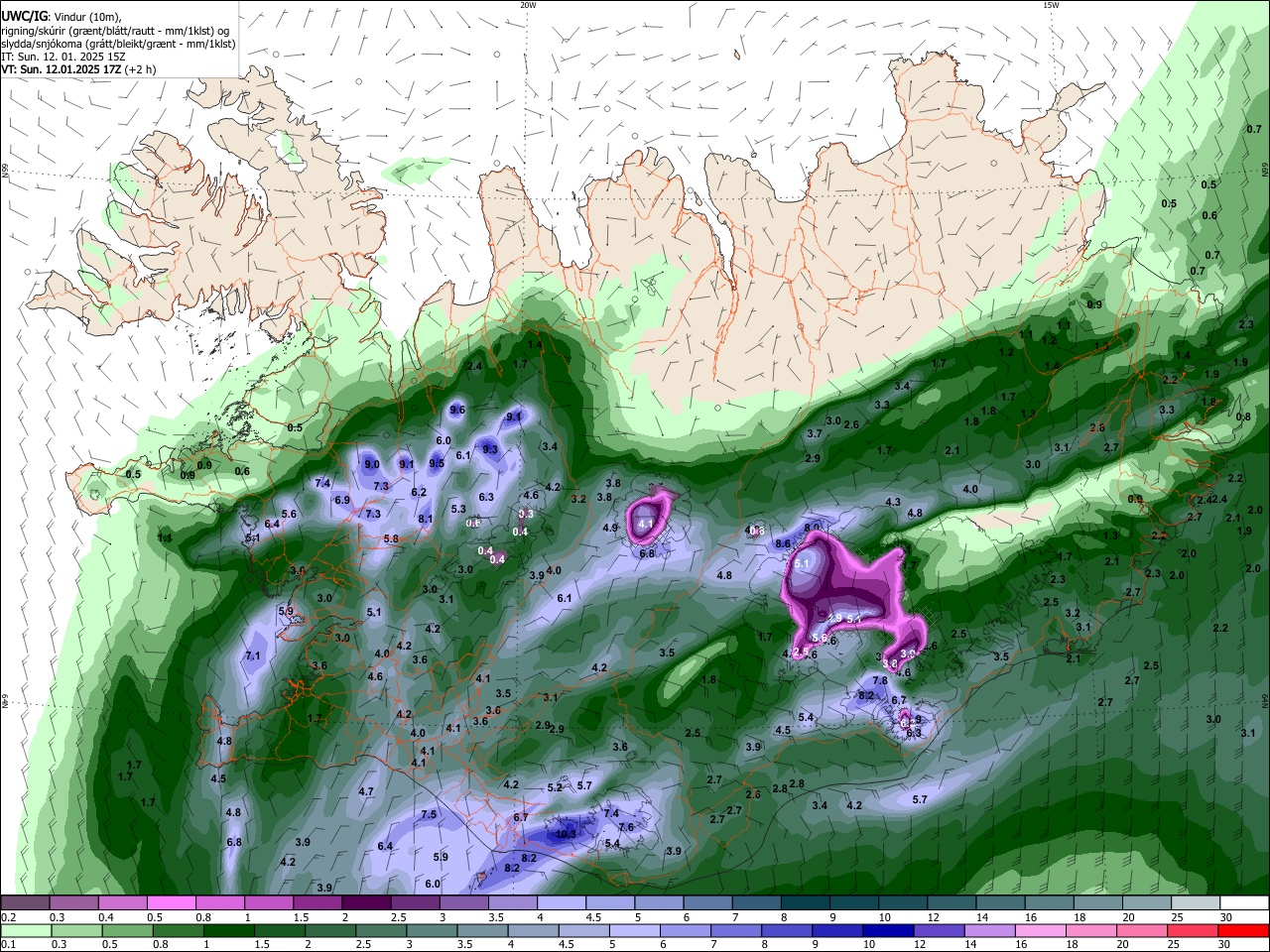Select the 4.9 precipitation value on the map
The width and height of the screenshot is (1270, 952).
tap(610, 529)
